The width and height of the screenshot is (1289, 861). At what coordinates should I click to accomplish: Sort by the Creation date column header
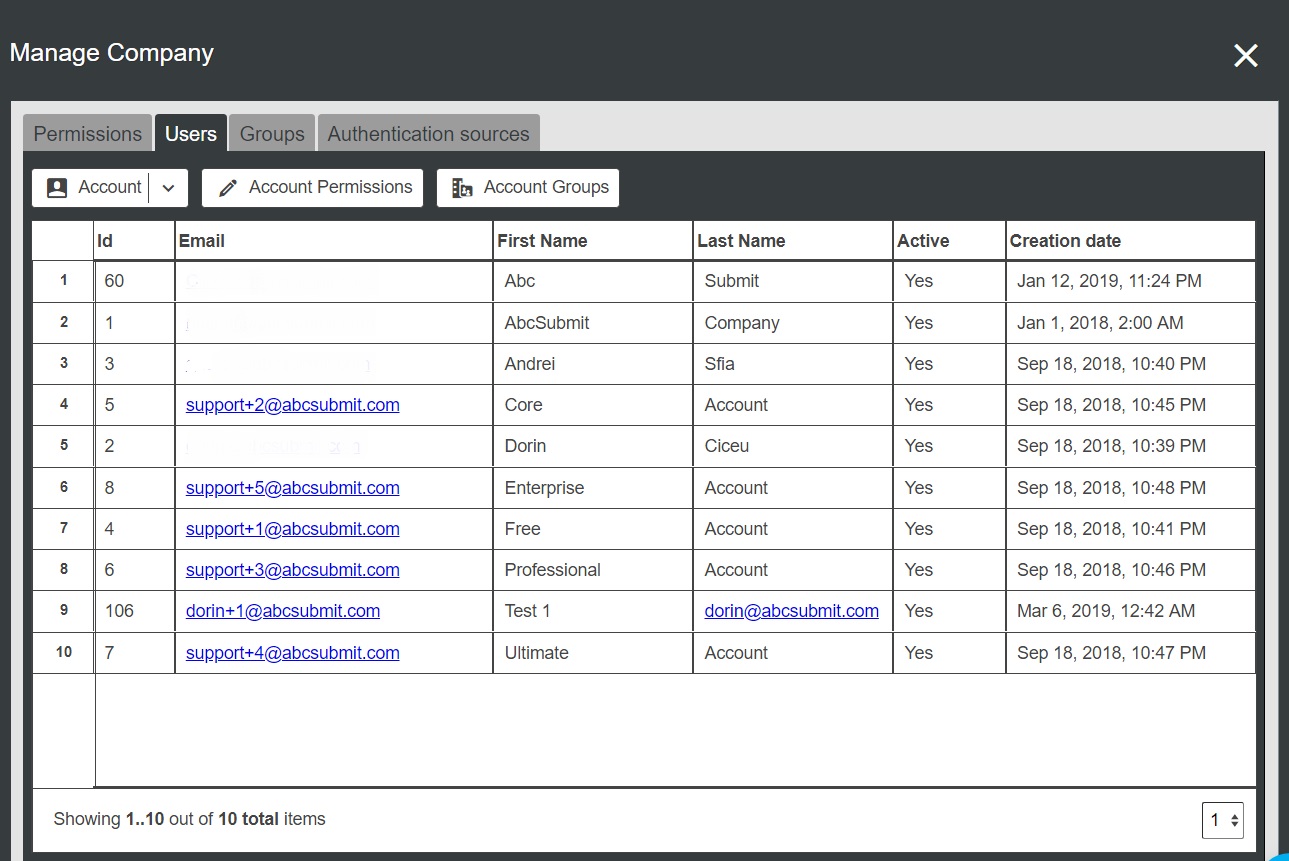[1065, 241]
